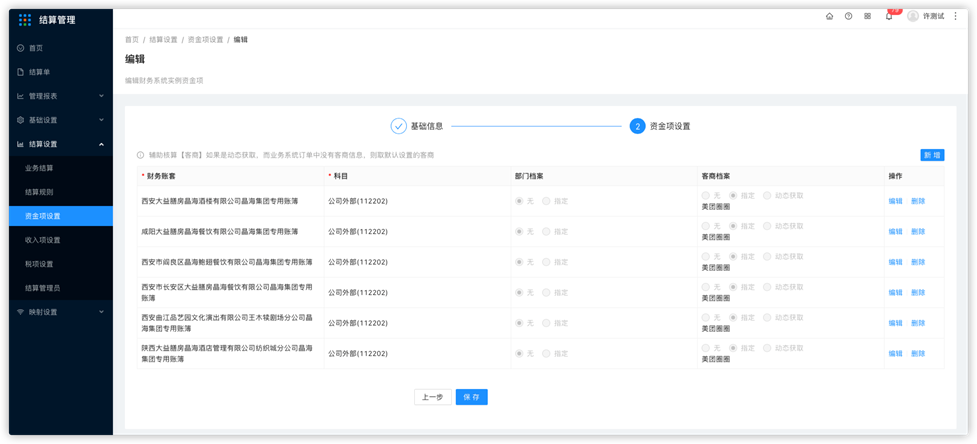This screenshot has width=977, height=444.
Task: Open the vertical three-dot more menu
Action: 956,16
